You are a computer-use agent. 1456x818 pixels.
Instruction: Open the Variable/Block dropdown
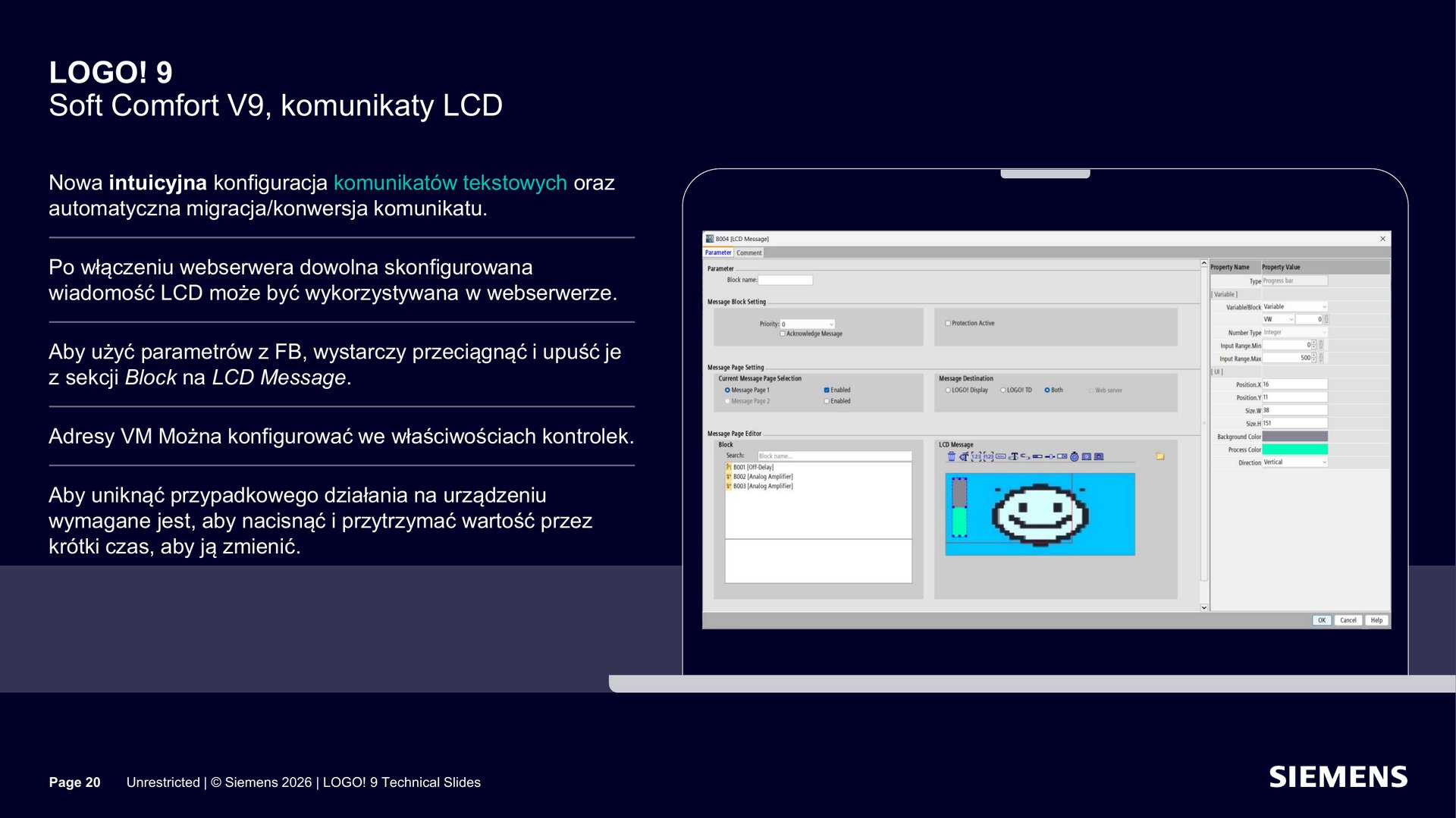click(x=1294, y=307)
